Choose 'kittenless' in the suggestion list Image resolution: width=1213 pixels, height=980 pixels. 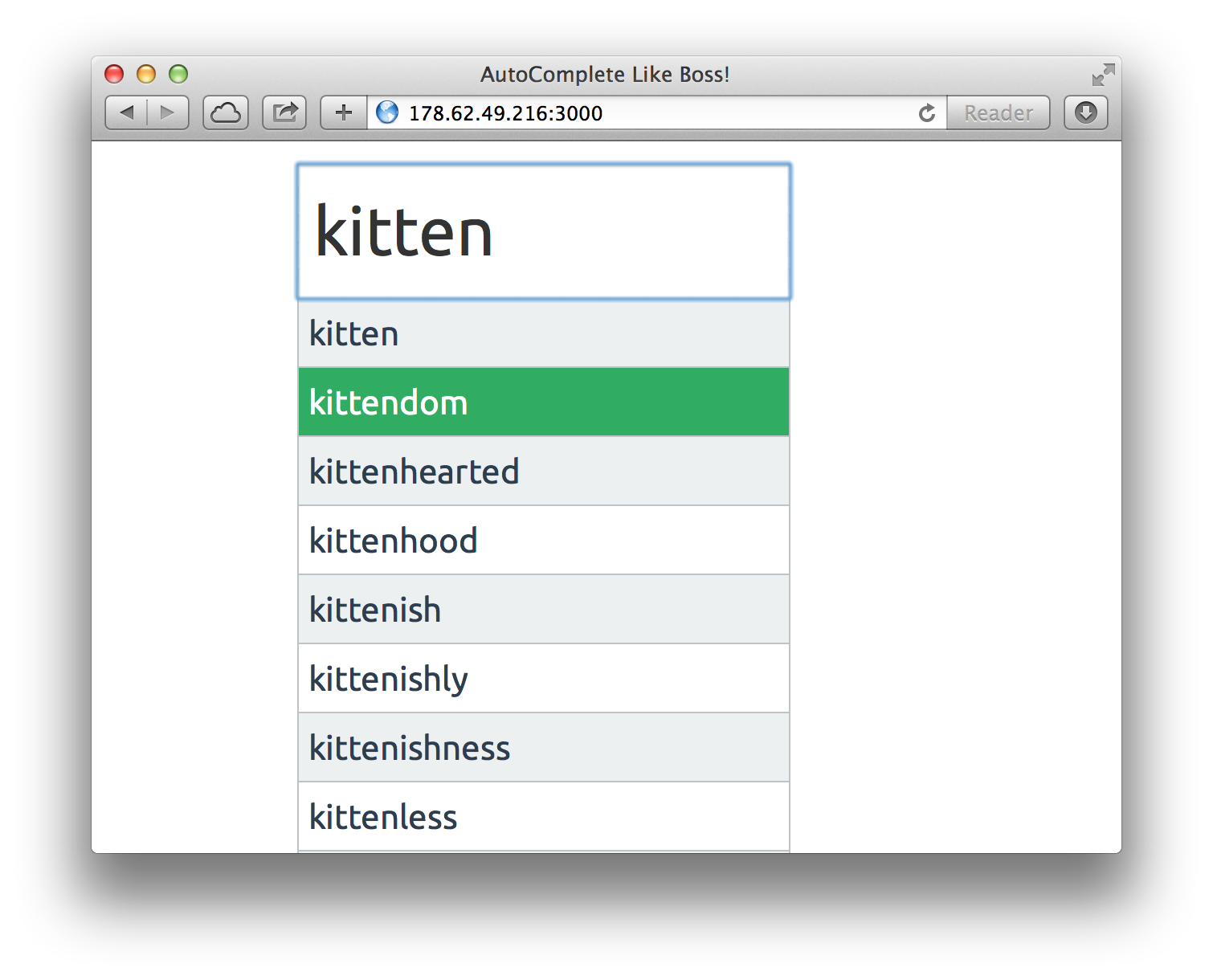point(544,817)
